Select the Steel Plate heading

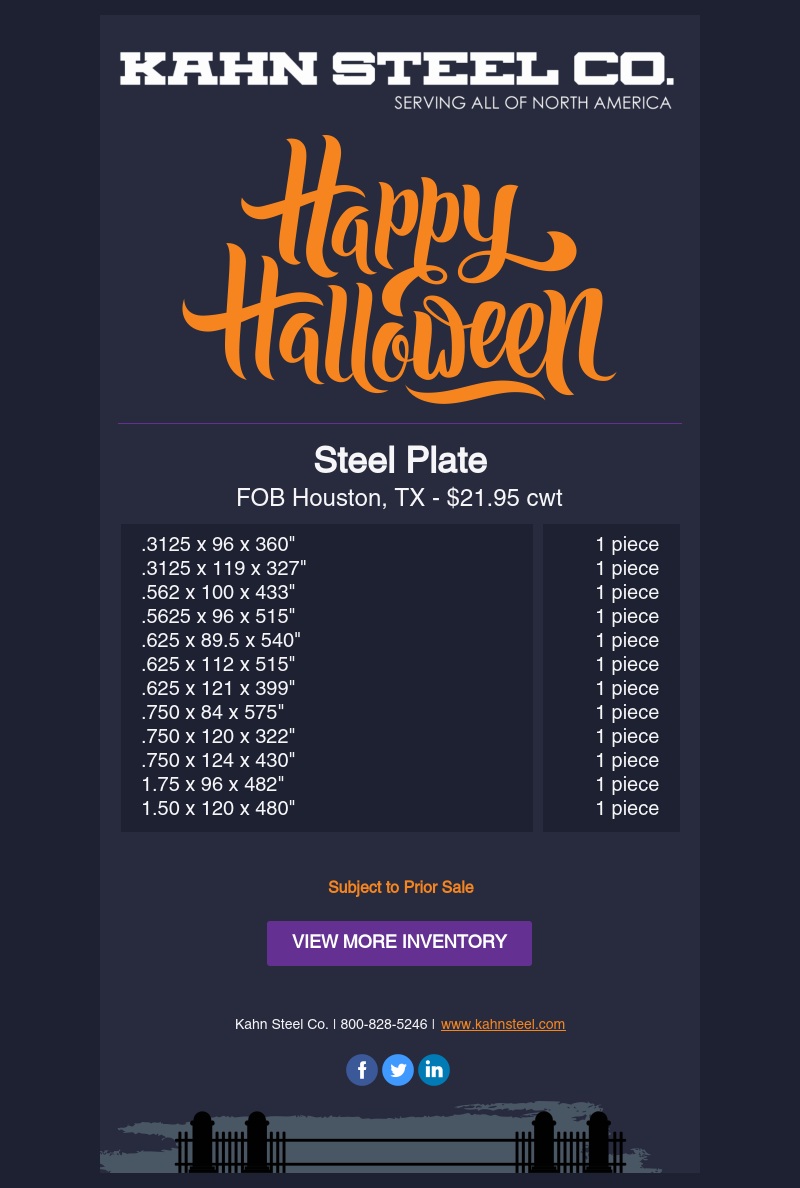(x=400, y=460)
